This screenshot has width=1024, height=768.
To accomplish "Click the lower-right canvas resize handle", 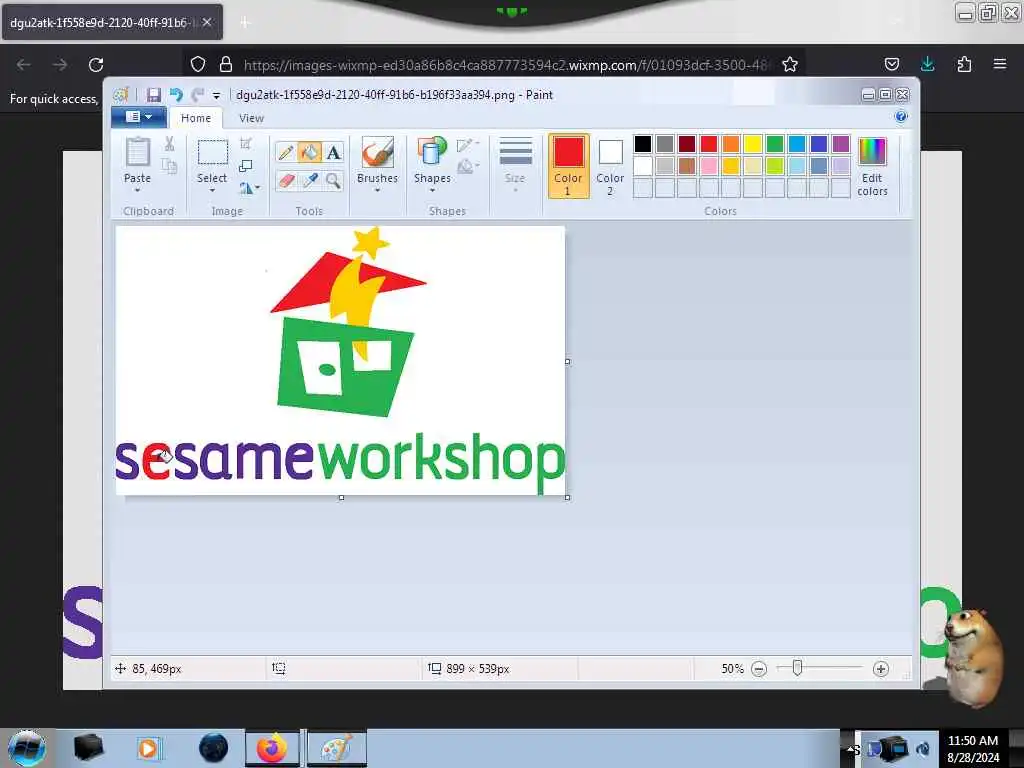I will click(568, 498).
